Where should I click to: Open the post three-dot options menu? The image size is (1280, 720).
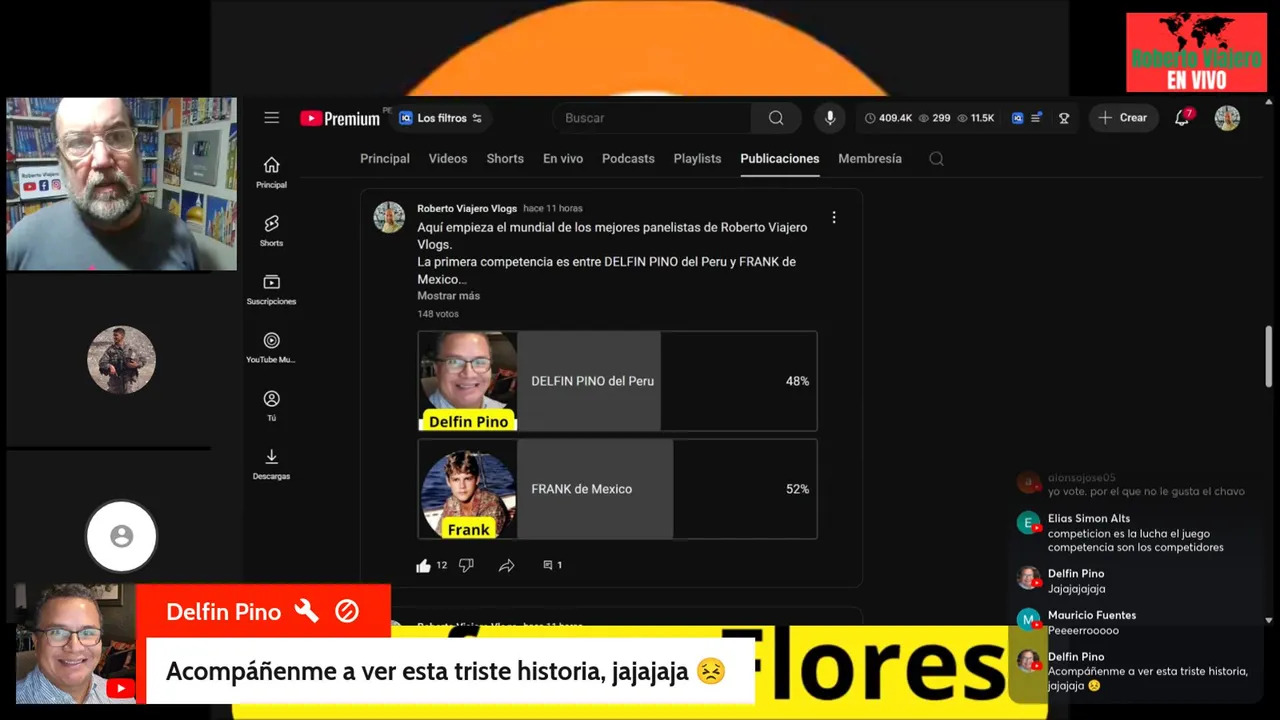834,217
